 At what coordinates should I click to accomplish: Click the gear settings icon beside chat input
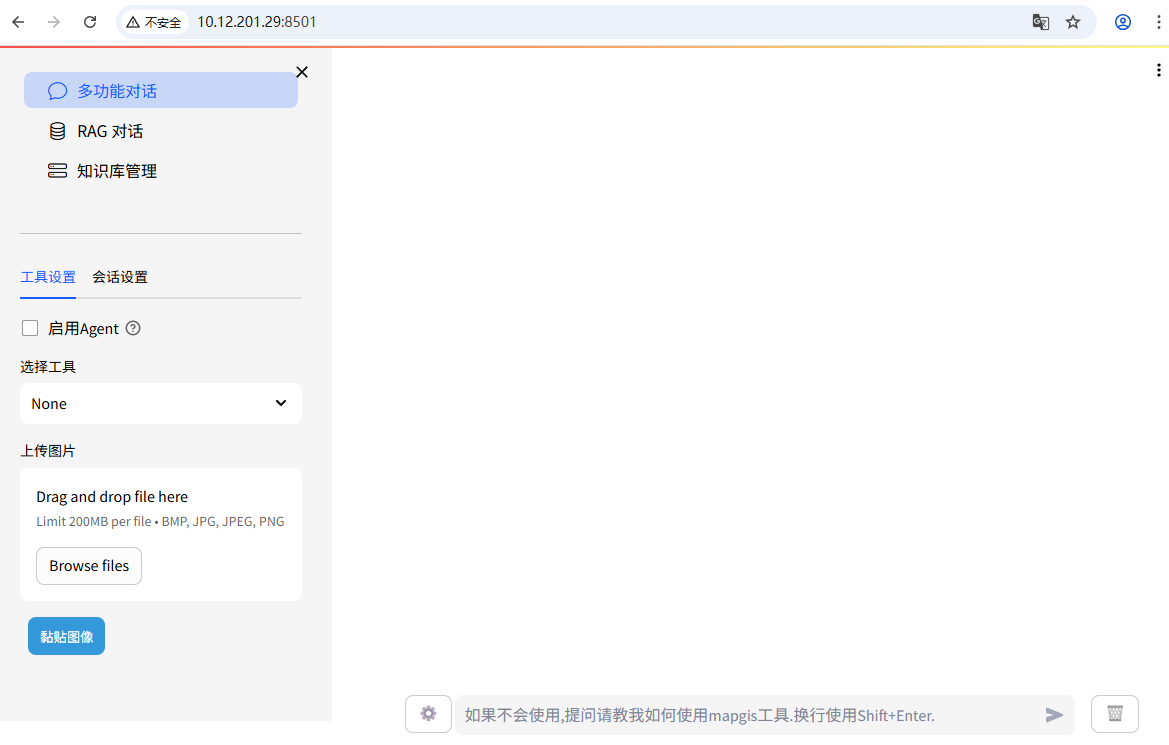click(x=428, y=714)
